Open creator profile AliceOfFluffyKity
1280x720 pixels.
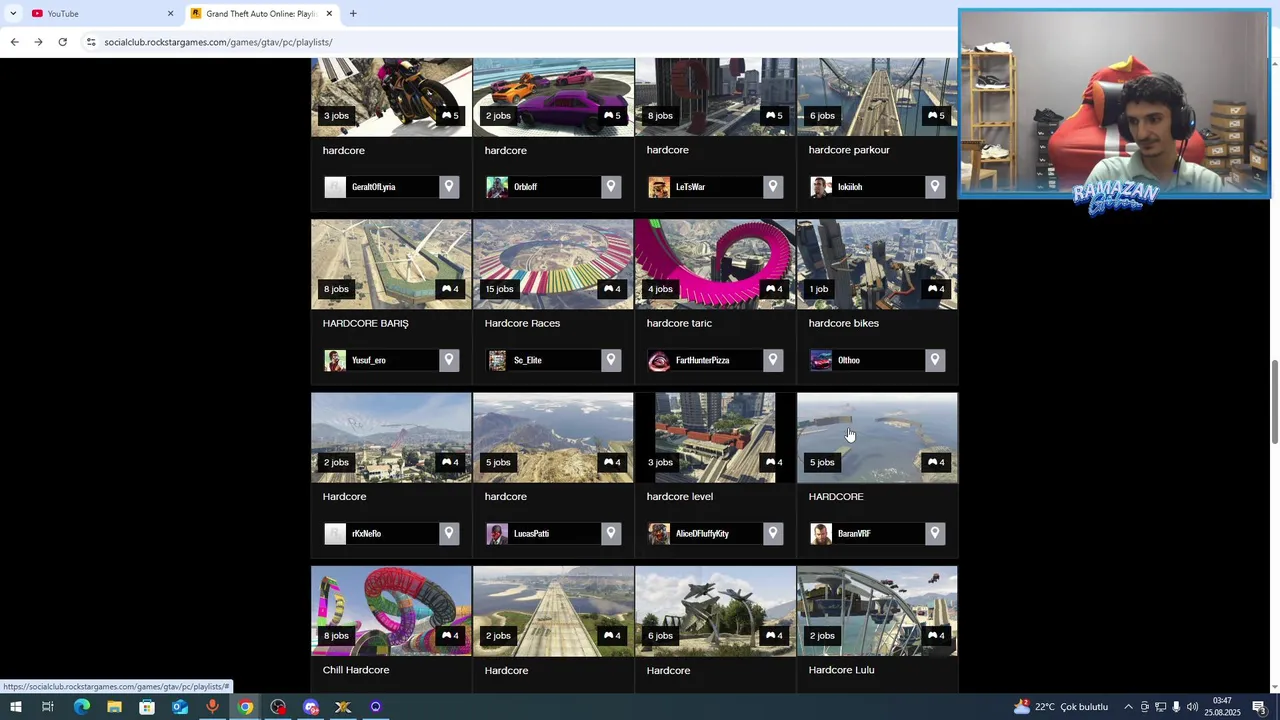pos(702,533)
